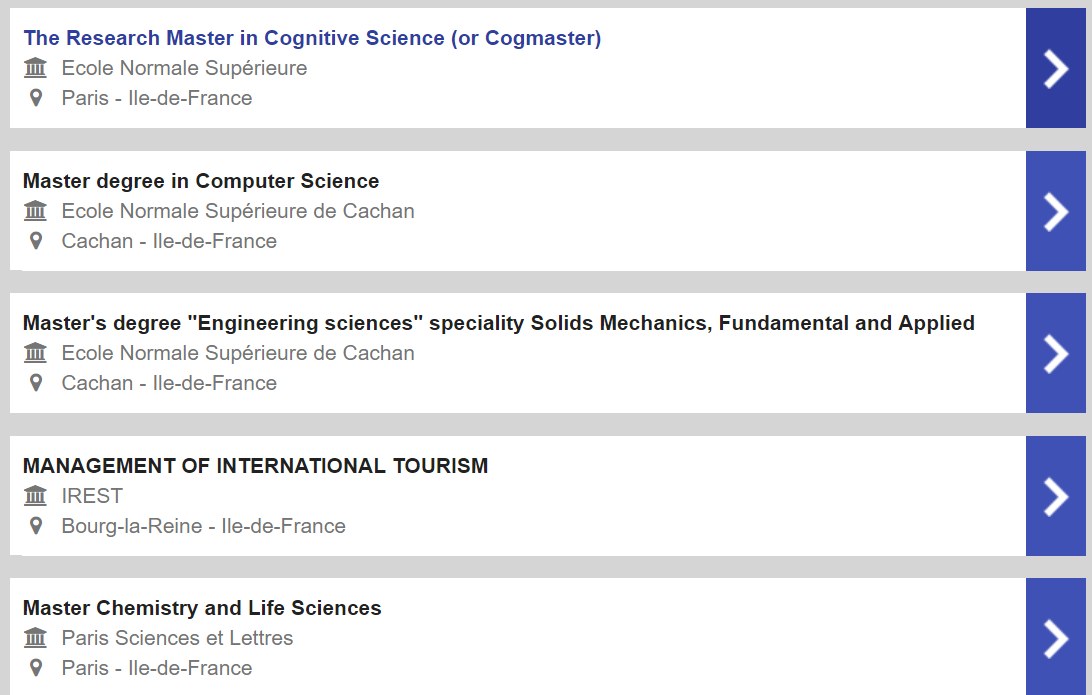Select Master degree in Computer Science title

coord(201,181)
